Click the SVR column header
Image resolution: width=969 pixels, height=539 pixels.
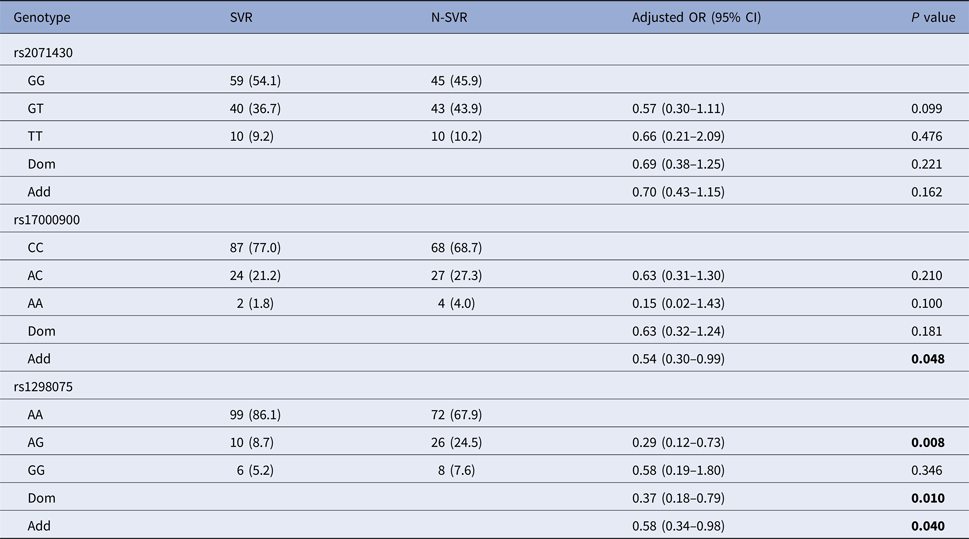tap(243, 18)
